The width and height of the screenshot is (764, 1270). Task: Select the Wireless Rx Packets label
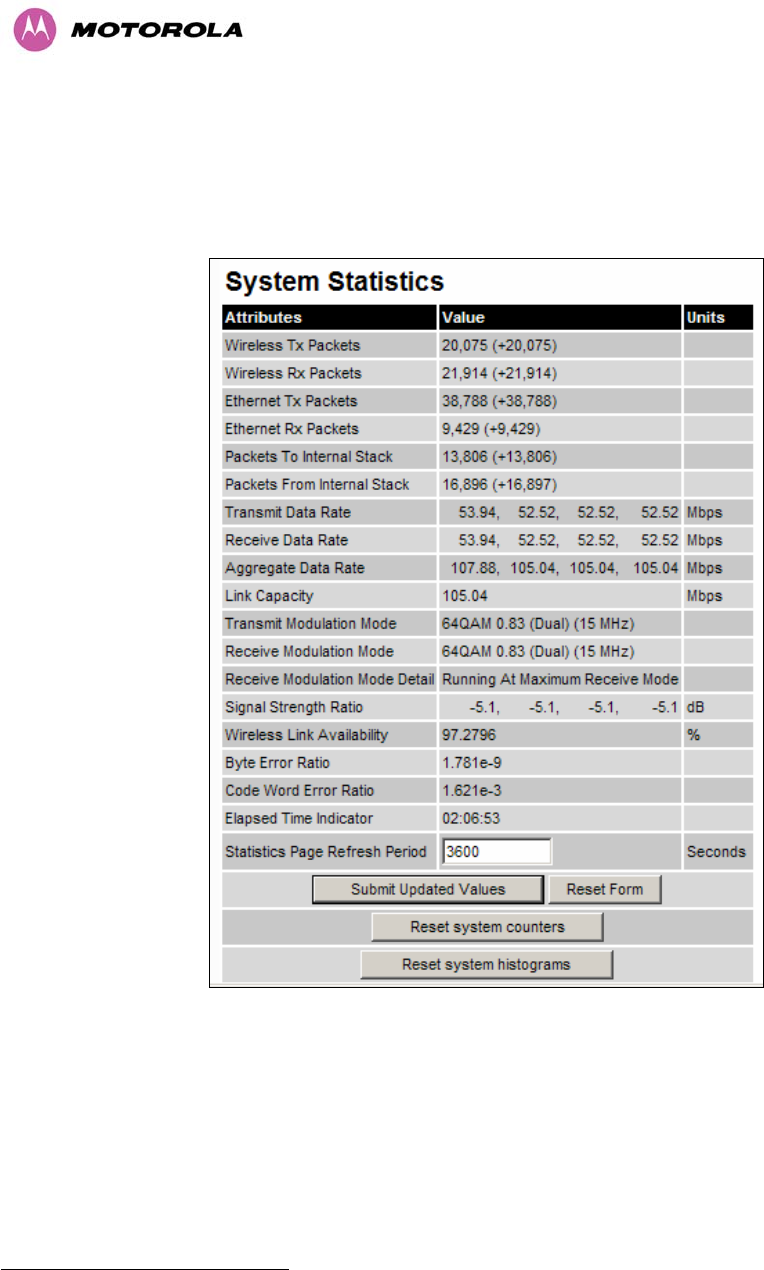pyautogui.click(x=293, y=373)
